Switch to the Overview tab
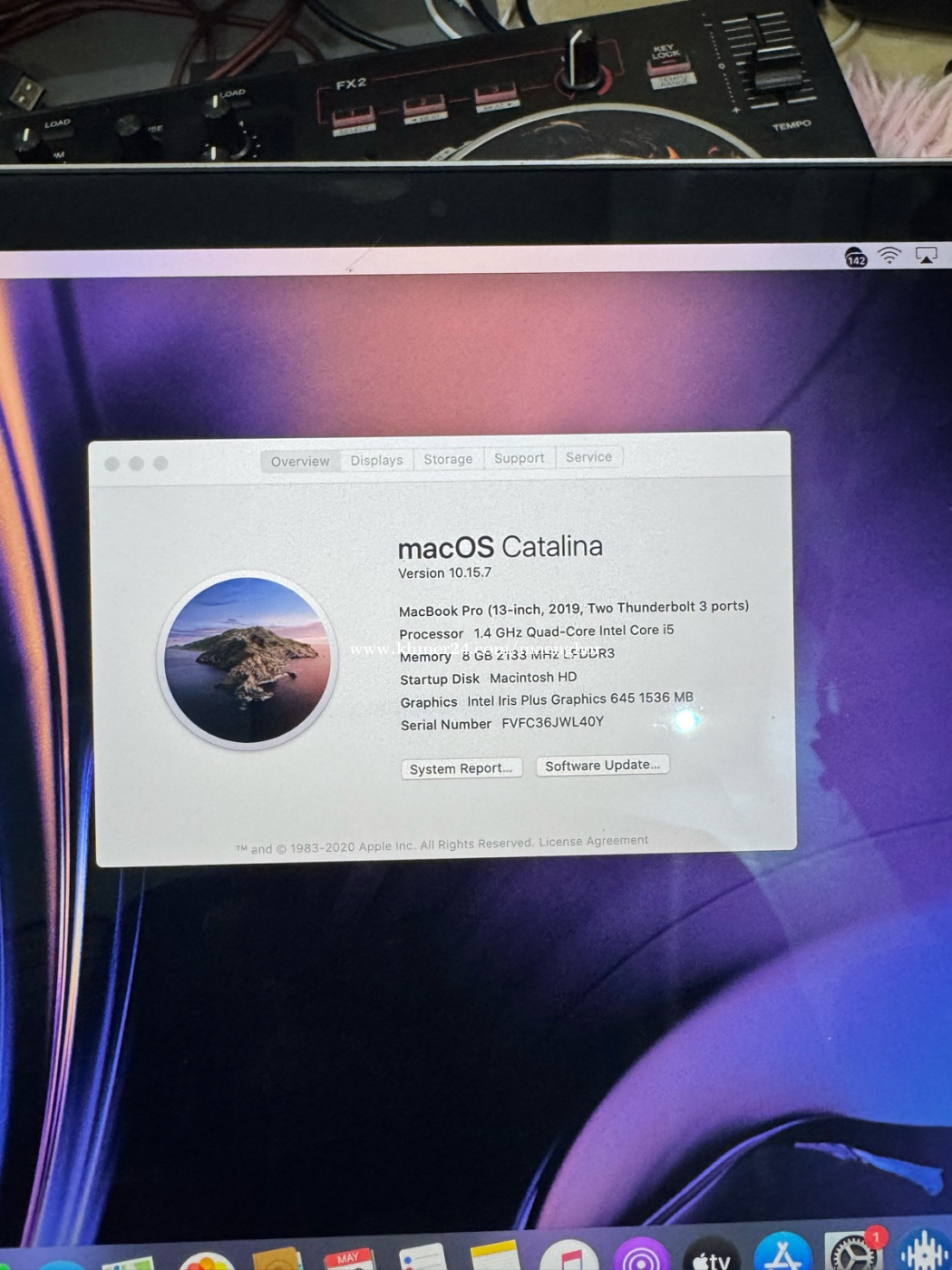Viewport: 952px width, 1270px height. (300, 462)
